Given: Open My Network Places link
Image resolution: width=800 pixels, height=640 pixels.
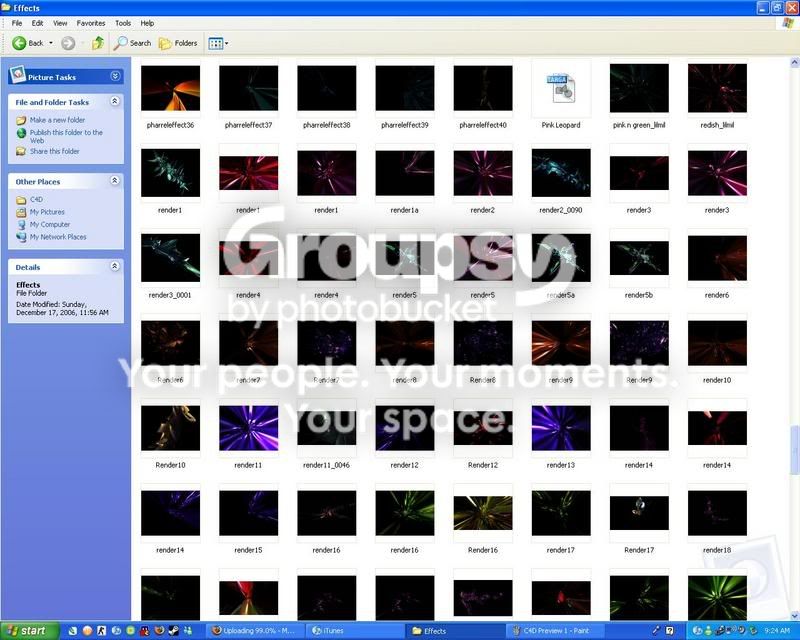Looking at the screenshot, I should click(x=58, y=237).
